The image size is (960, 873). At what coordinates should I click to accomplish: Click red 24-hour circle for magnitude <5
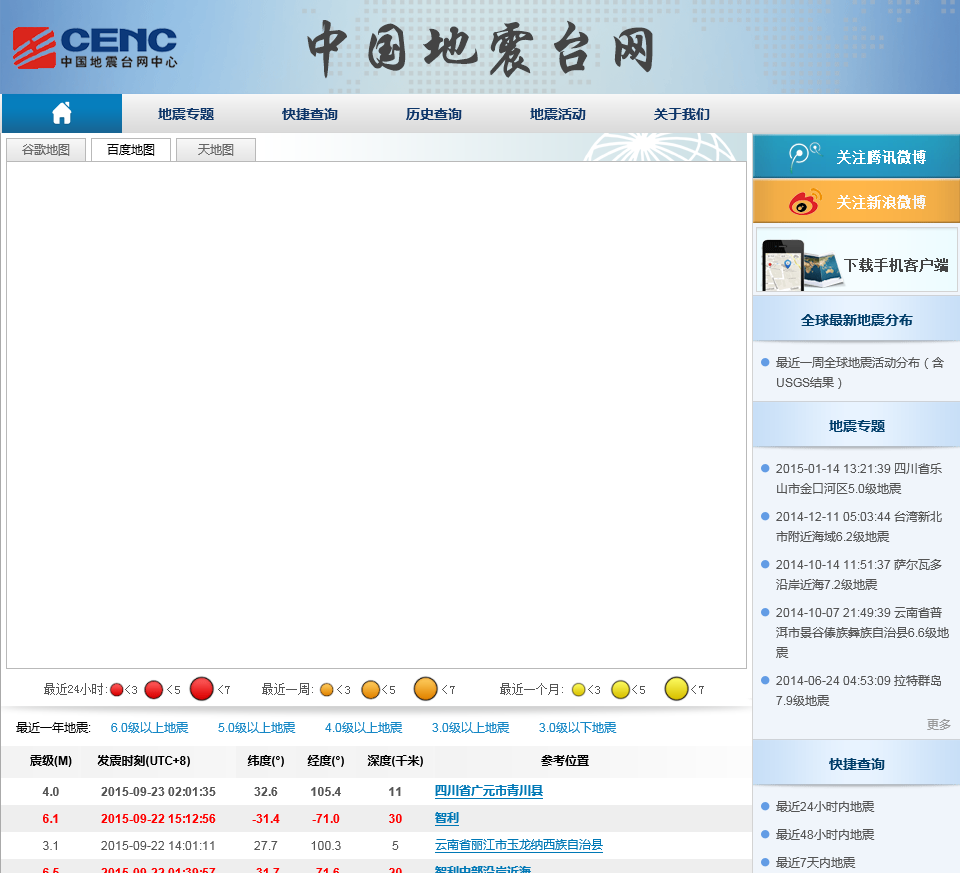154,689
